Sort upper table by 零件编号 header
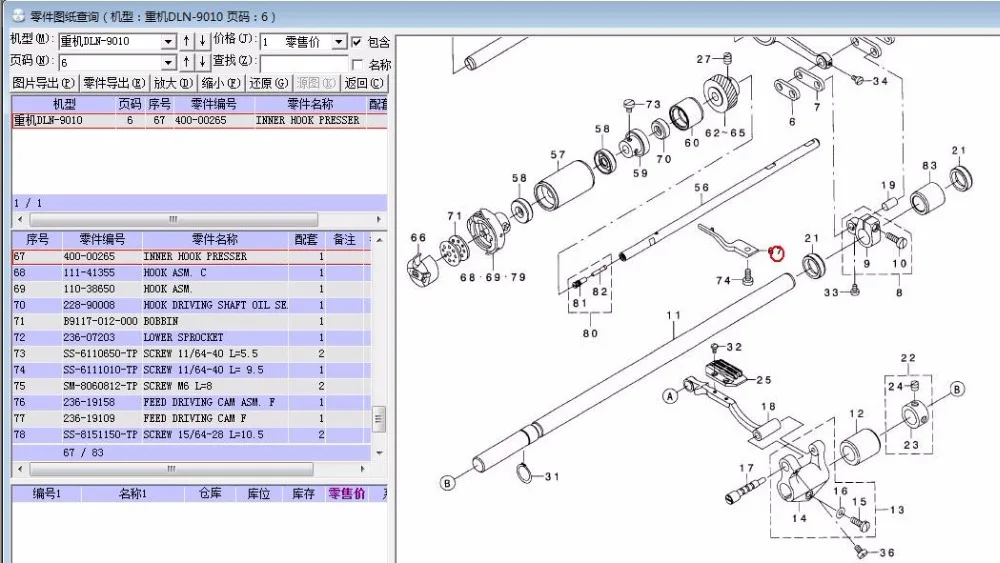Image resolution: width=1000 pixels, height=563 pixels. pyautogui.click(x=213, y=104)
